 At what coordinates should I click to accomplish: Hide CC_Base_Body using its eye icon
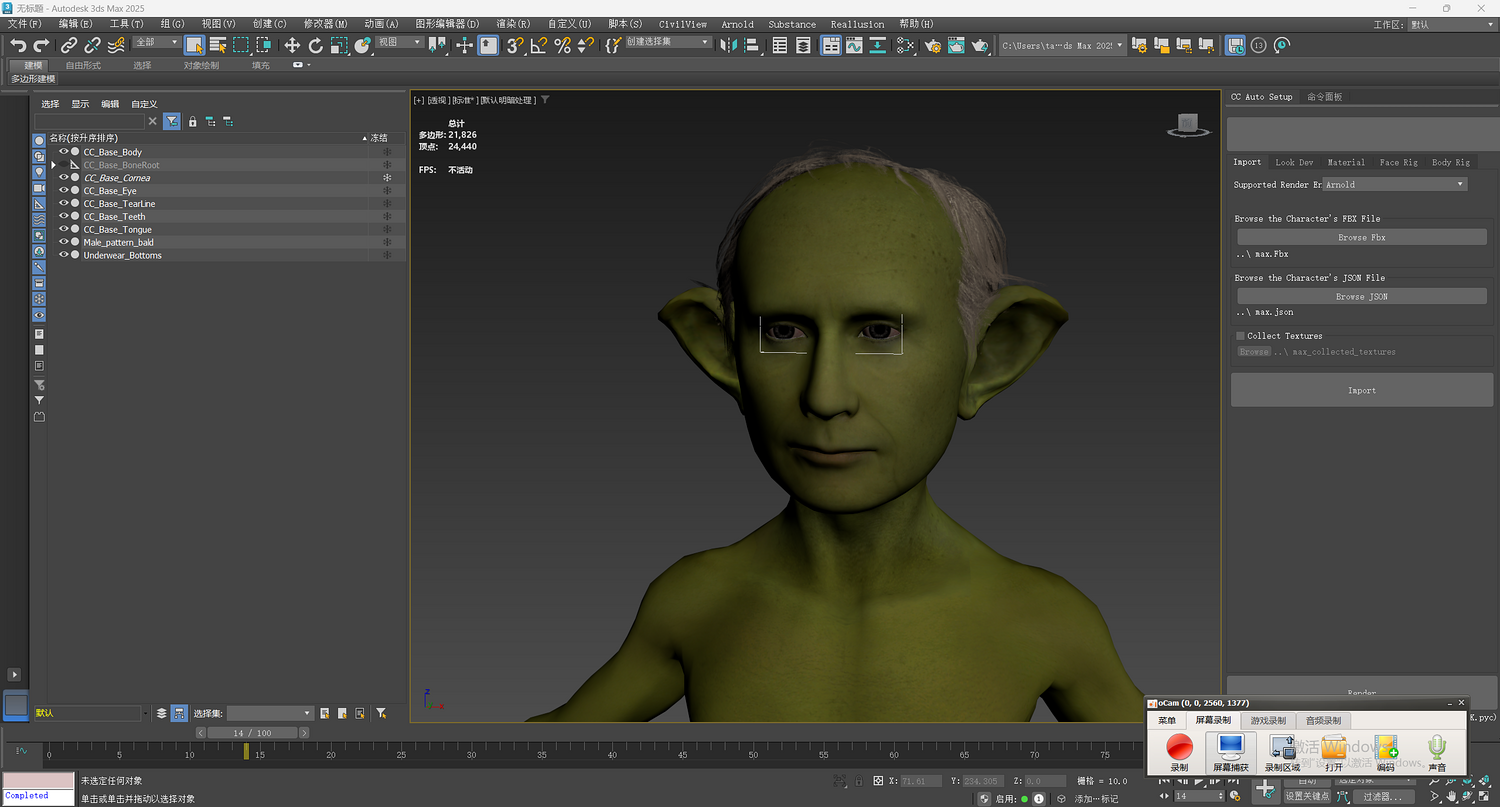pos(64,152)
